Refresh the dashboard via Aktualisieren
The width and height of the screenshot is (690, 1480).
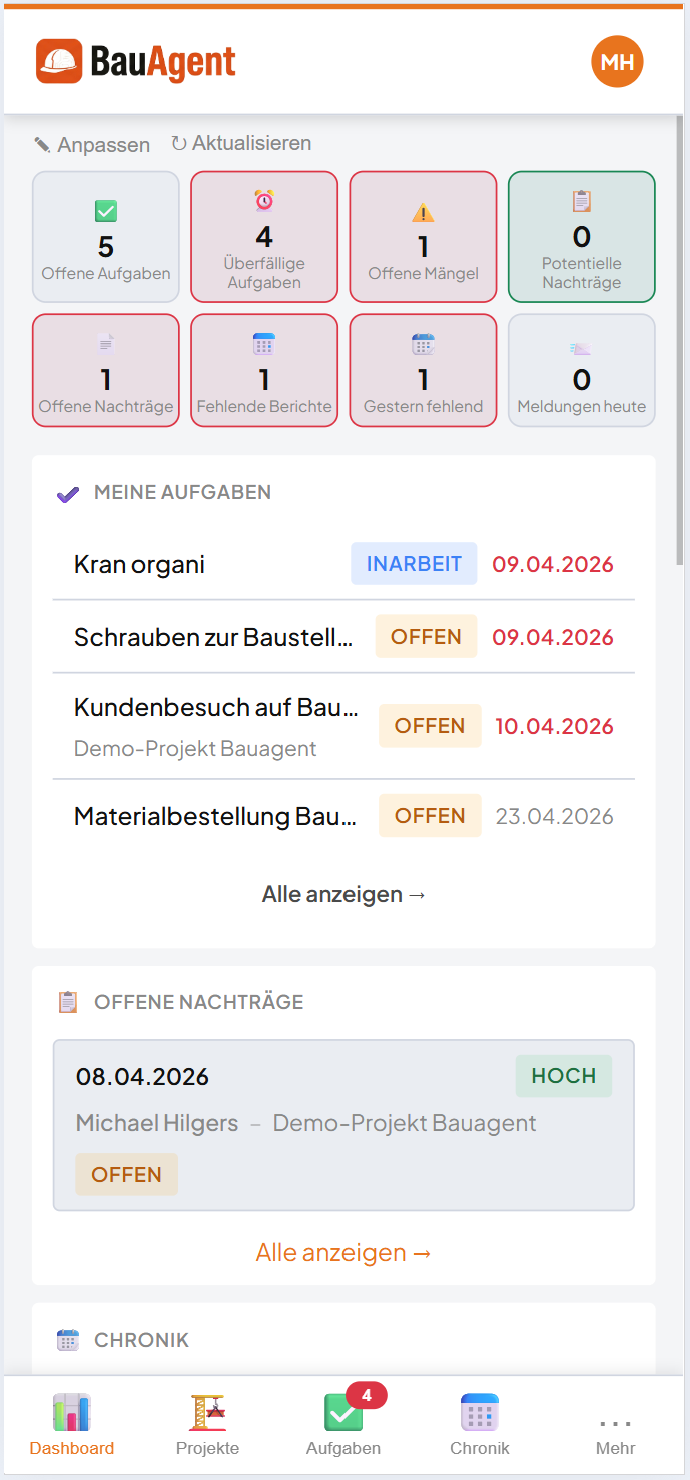coord(243,143)
